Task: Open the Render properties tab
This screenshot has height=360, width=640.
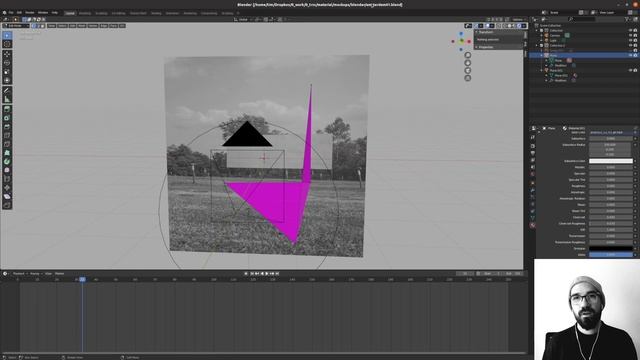Action: point(533,146)
